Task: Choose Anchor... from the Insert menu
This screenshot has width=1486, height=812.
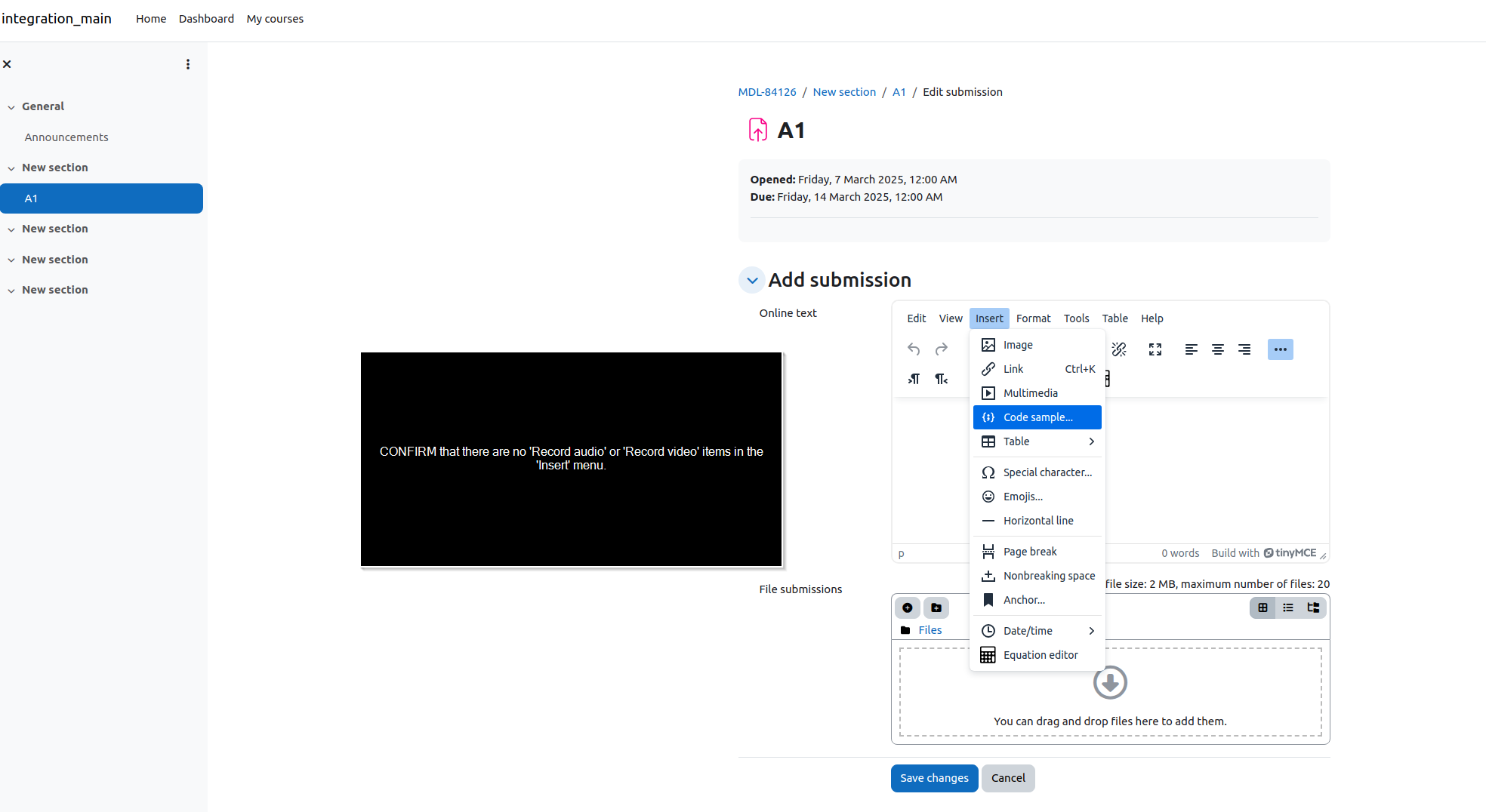Action: tap(1037, 600)
